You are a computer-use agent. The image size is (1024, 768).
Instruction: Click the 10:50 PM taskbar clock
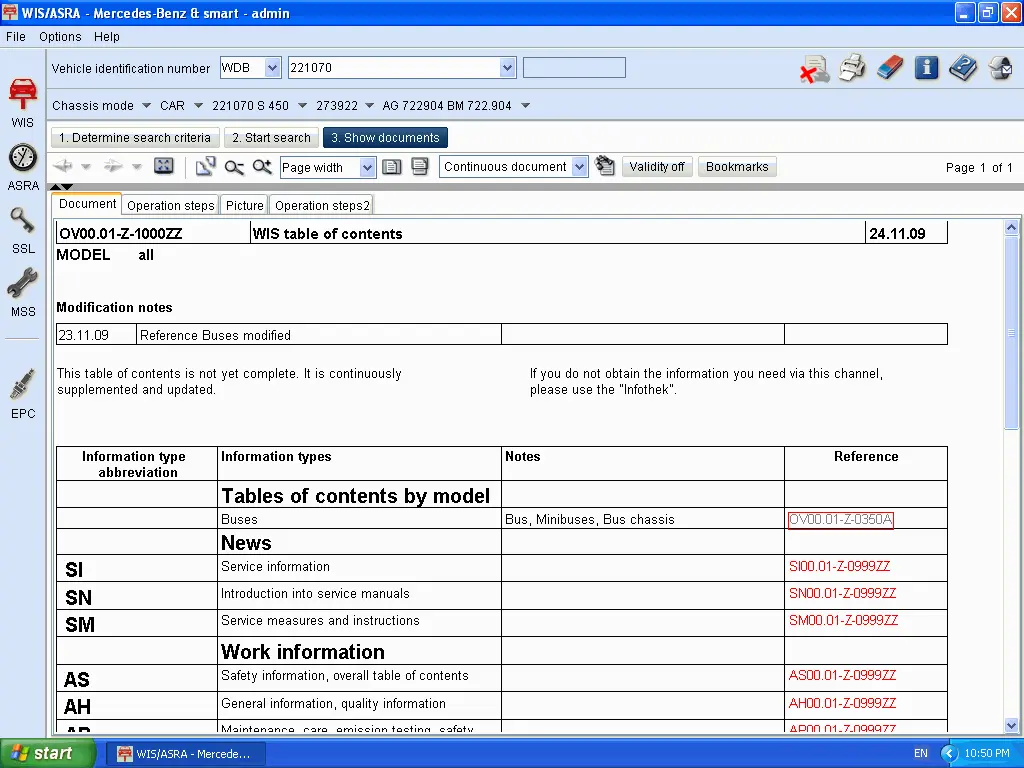click(x=987, y=754)
